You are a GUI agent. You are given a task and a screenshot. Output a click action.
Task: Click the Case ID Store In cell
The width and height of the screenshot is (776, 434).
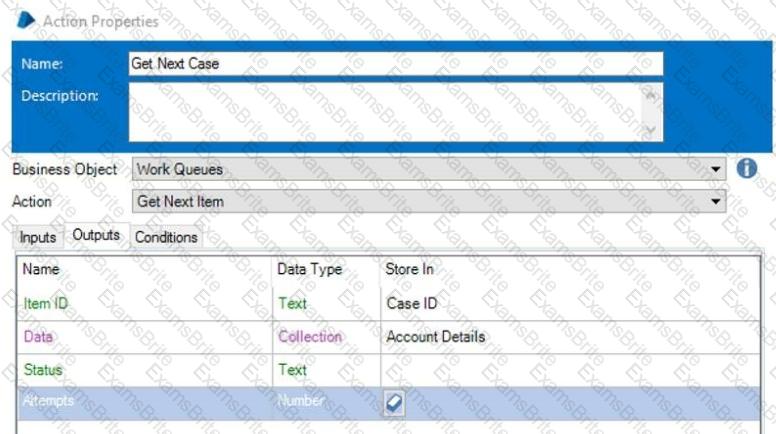click(x=411, y=303)
